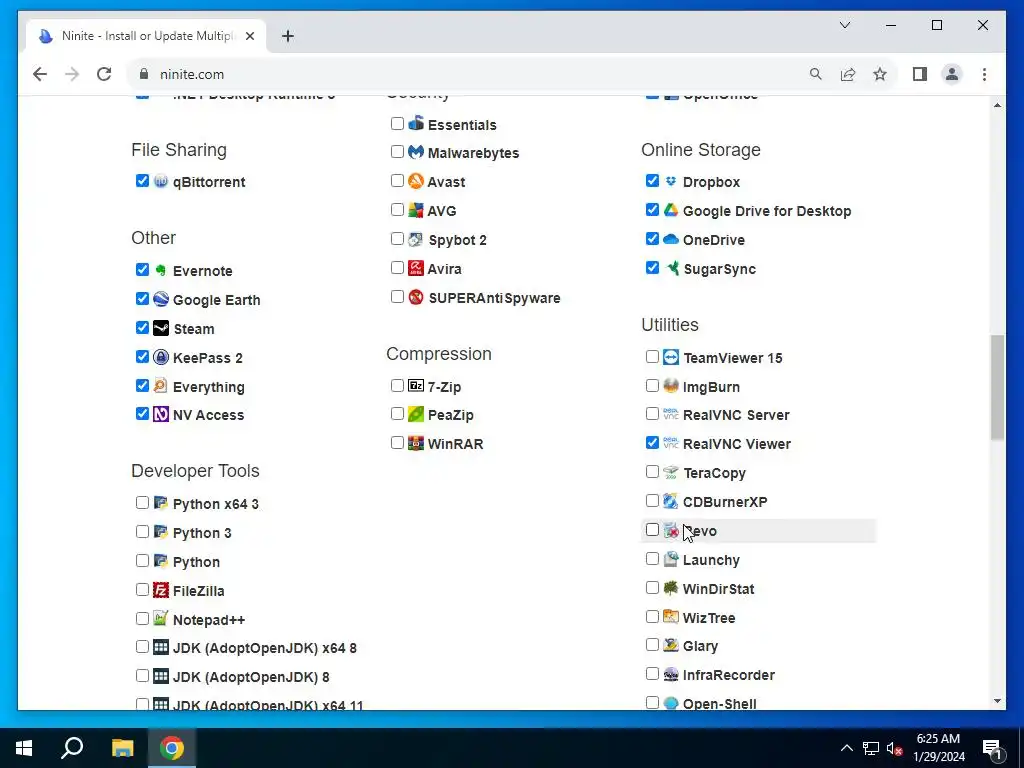Click the FileZilla red icon
The width and height of the screenshot is (1024, 768).
point(161,590)
